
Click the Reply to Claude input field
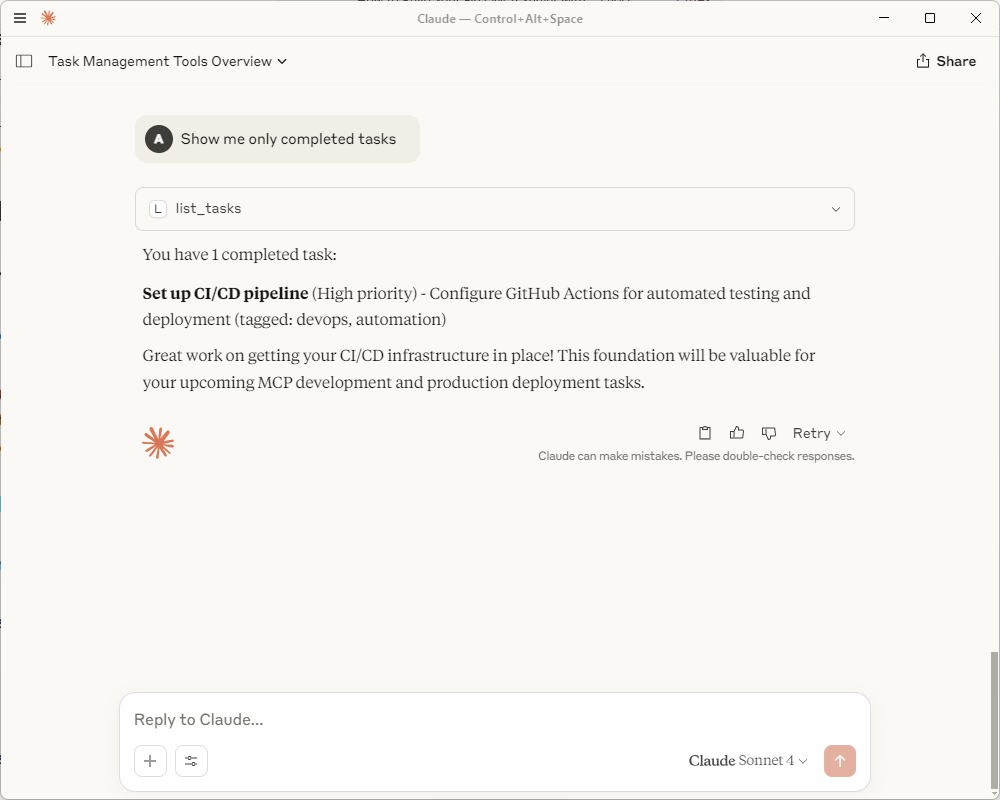[x=494, y=720]
